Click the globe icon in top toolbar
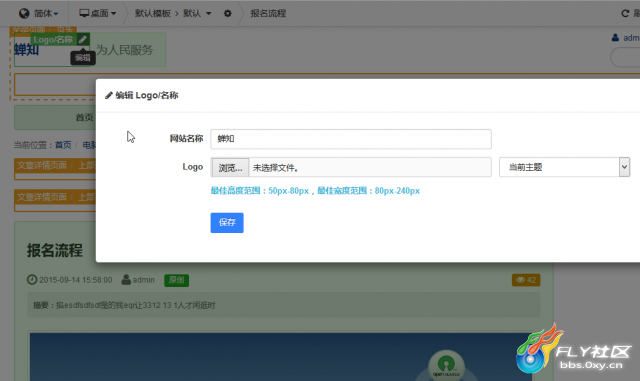640x381 pixels. click(x=24, y=13)
